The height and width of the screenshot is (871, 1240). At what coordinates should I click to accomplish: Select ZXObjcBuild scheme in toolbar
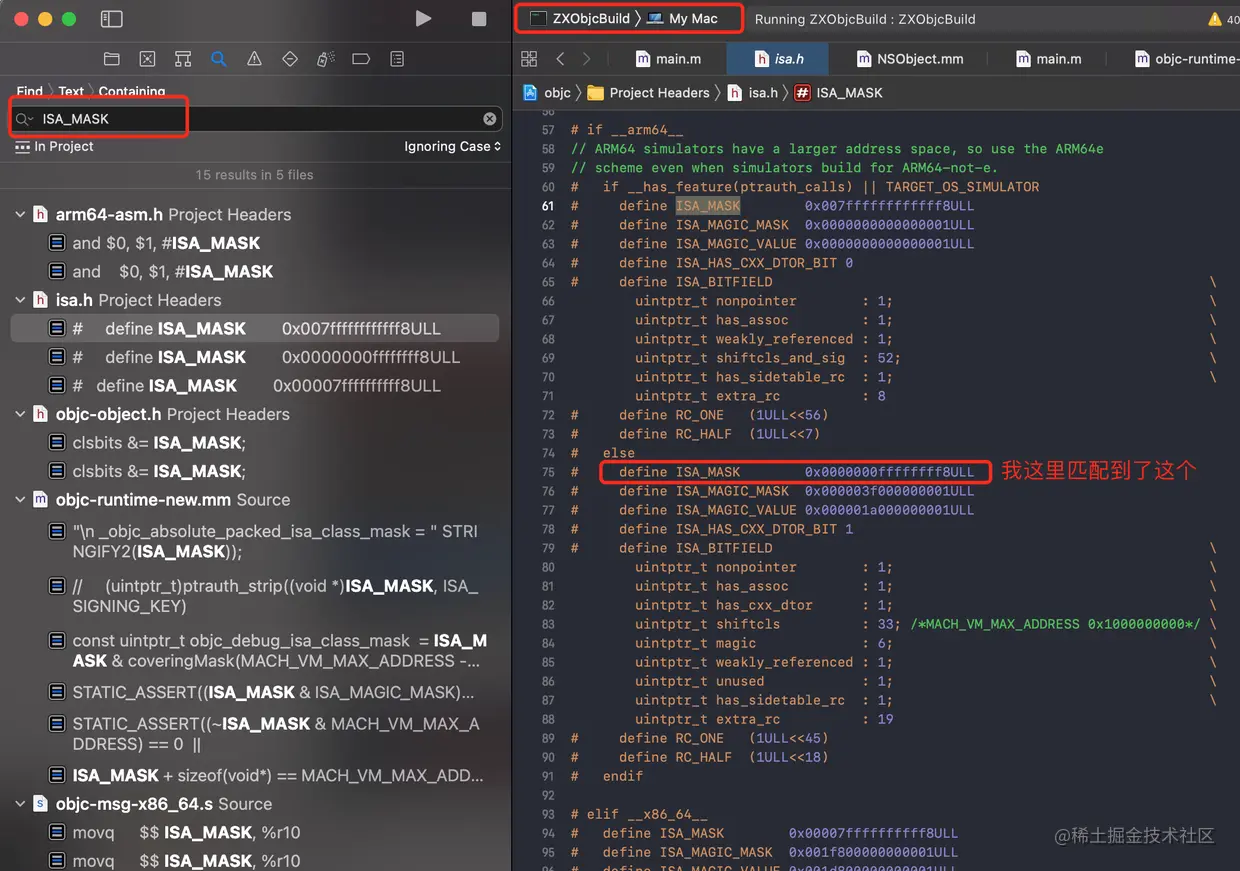pos(581,18)
